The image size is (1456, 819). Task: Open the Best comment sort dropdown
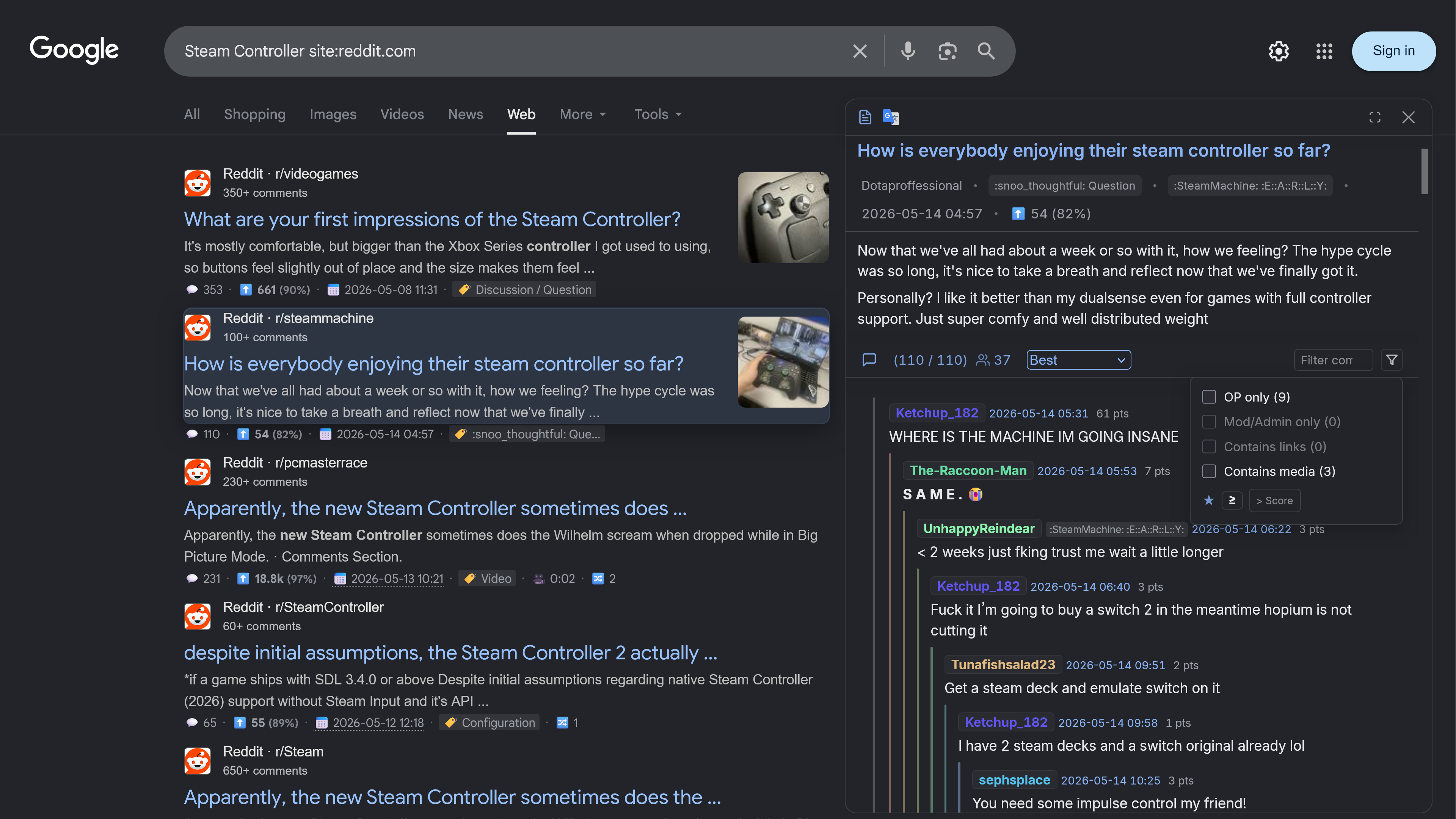[1078, 360]
